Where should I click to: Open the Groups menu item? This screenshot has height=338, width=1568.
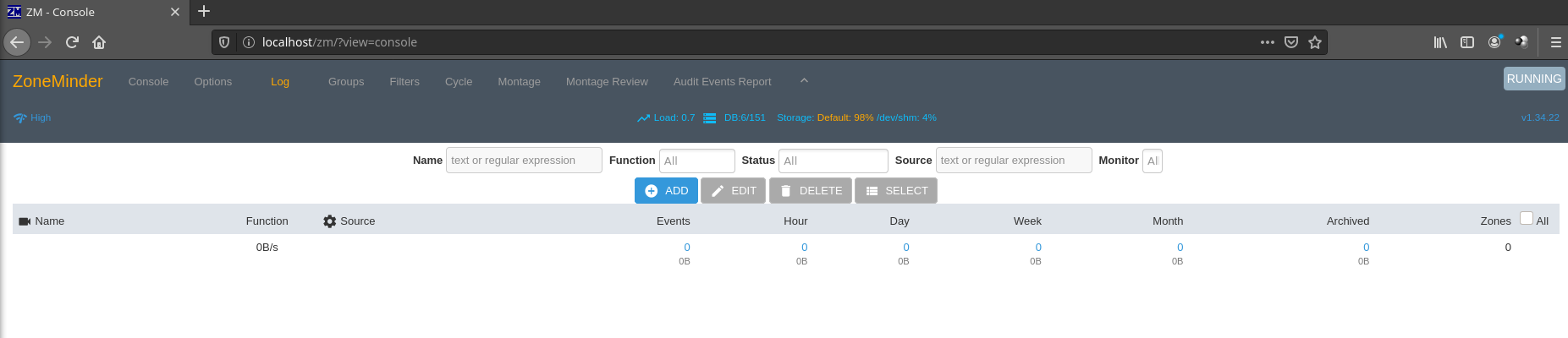pos(346,82)
